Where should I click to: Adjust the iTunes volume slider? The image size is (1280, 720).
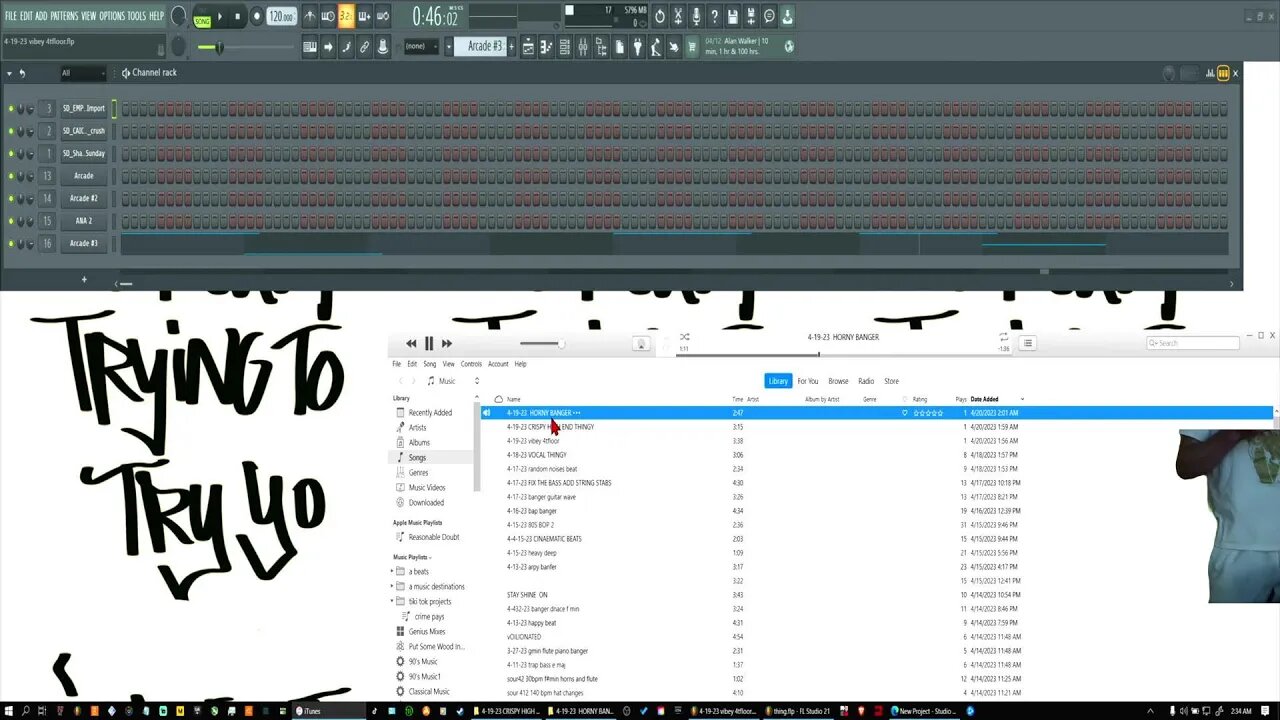coord(542,343)
